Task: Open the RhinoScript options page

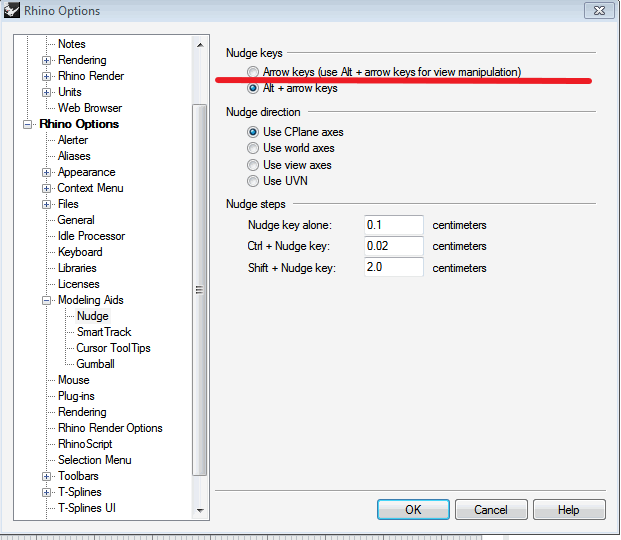Action: 85,444
